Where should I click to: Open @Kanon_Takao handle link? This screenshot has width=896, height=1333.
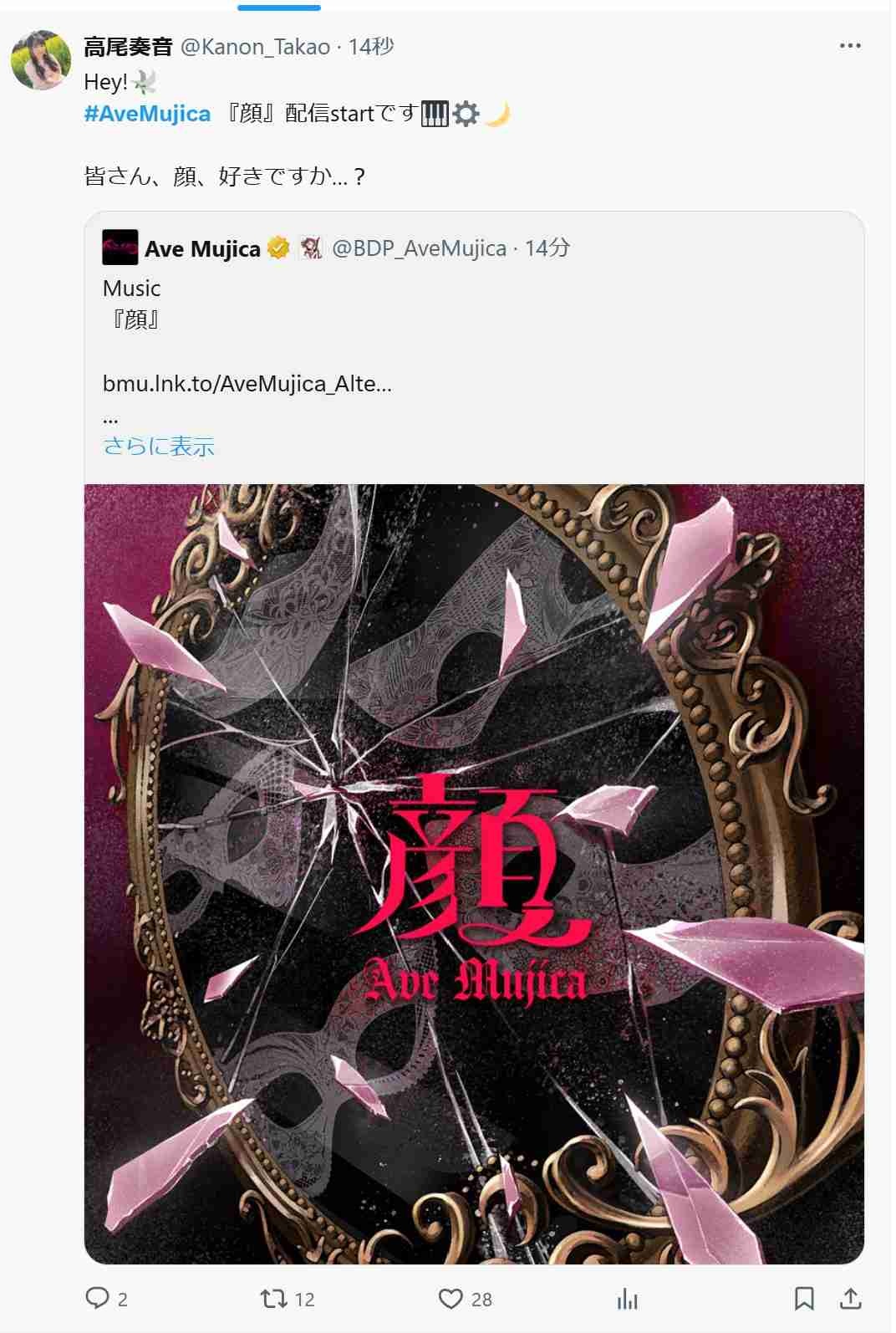click(255, 47)
